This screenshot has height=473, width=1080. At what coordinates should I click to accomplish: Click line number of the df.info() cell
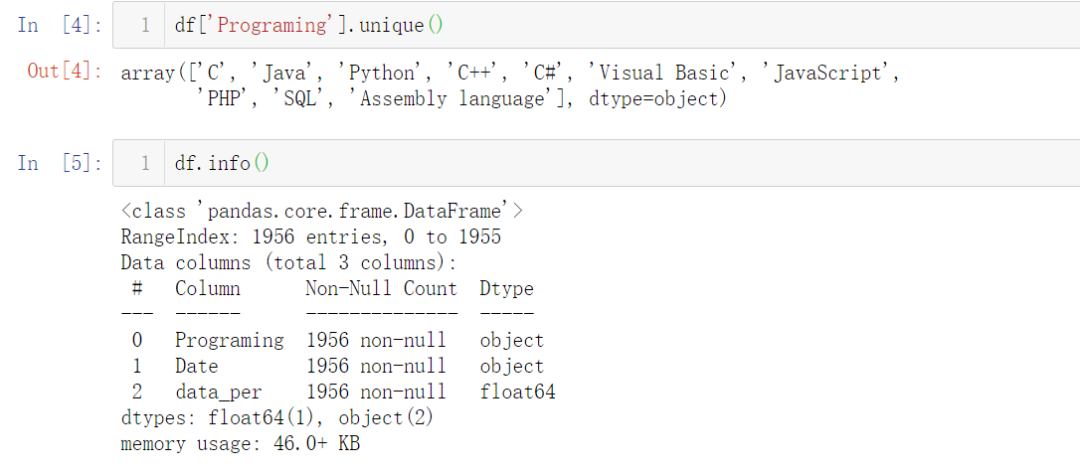tap(145, 163)
